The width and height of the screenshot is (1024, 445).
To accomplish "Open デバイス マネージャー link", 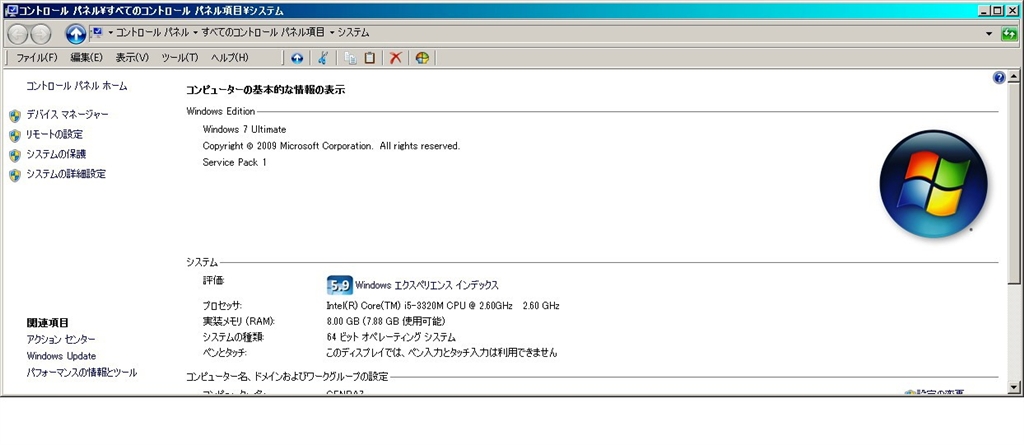I will (x=67, y=115).
